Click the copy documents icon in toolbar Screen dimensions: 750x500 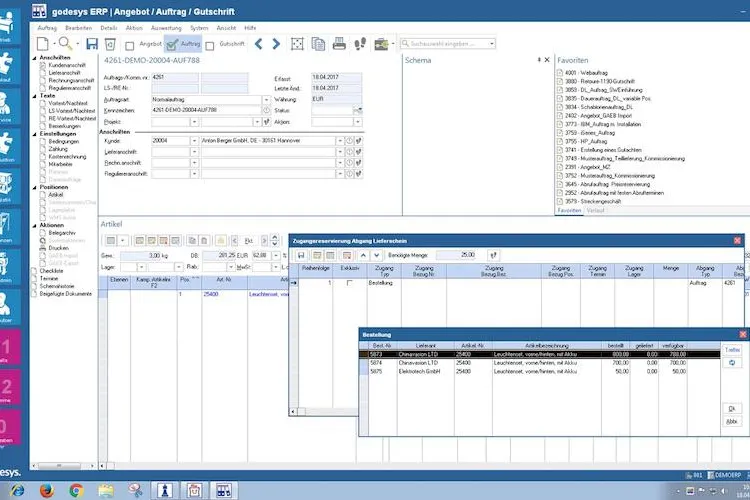pos(318,44)
